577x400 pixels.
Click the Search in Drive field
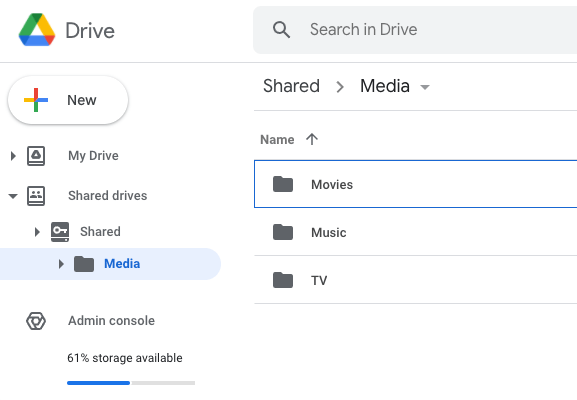[415, 30]
